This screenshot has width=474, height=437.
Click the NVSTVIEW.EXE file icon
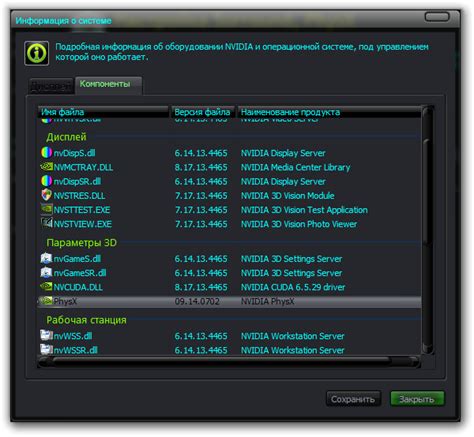click(x=46, y=223)
